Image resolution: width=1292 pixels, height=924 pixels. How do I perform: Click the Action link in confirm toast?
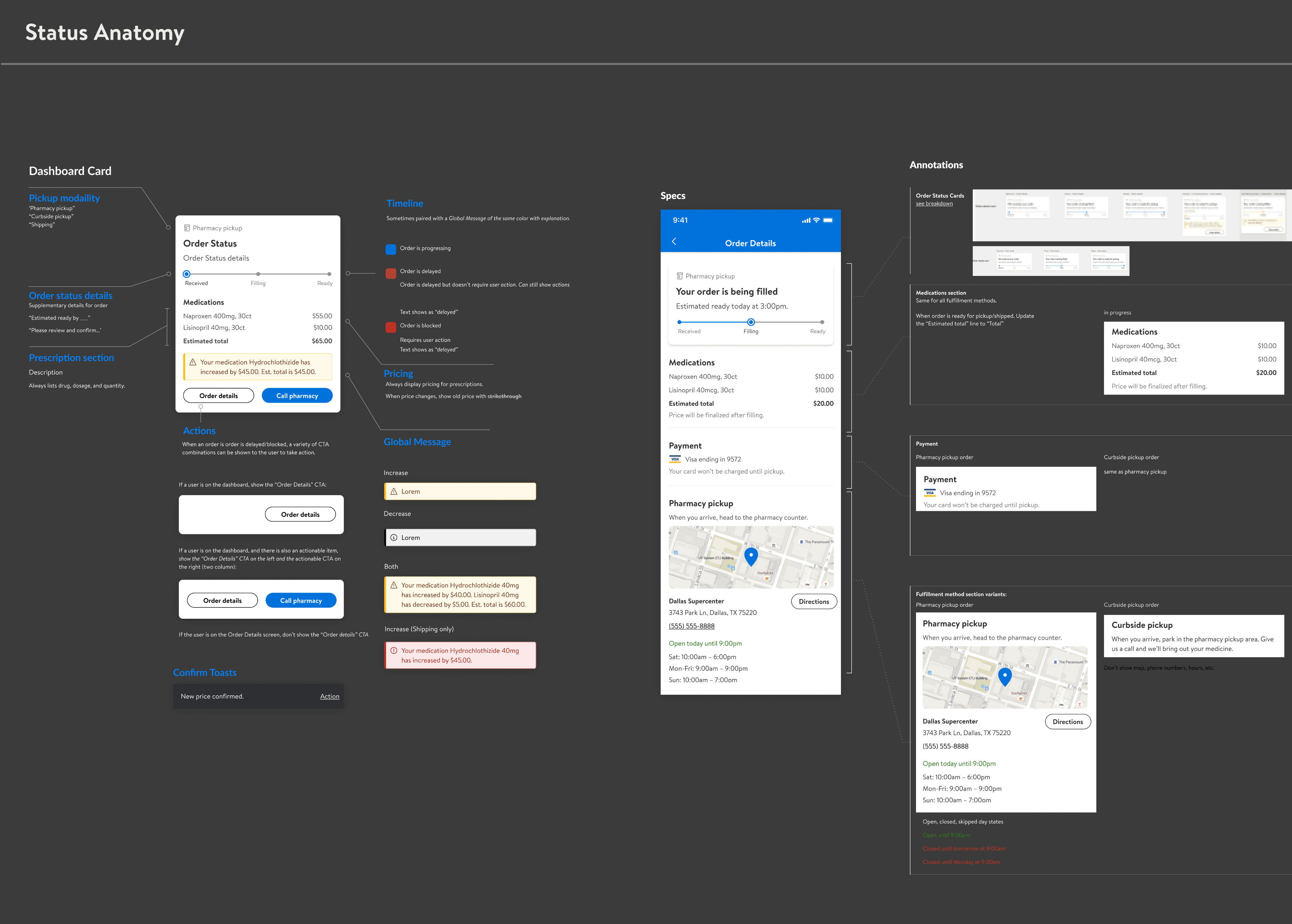[x=330, y=696]
